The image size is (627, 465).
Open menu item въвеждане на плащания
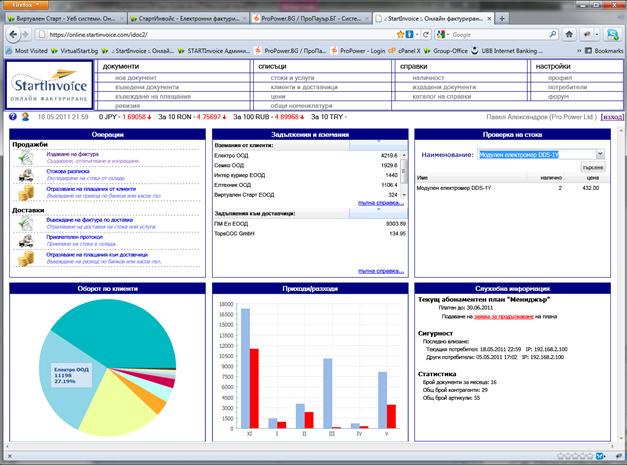tap(153, 97)
